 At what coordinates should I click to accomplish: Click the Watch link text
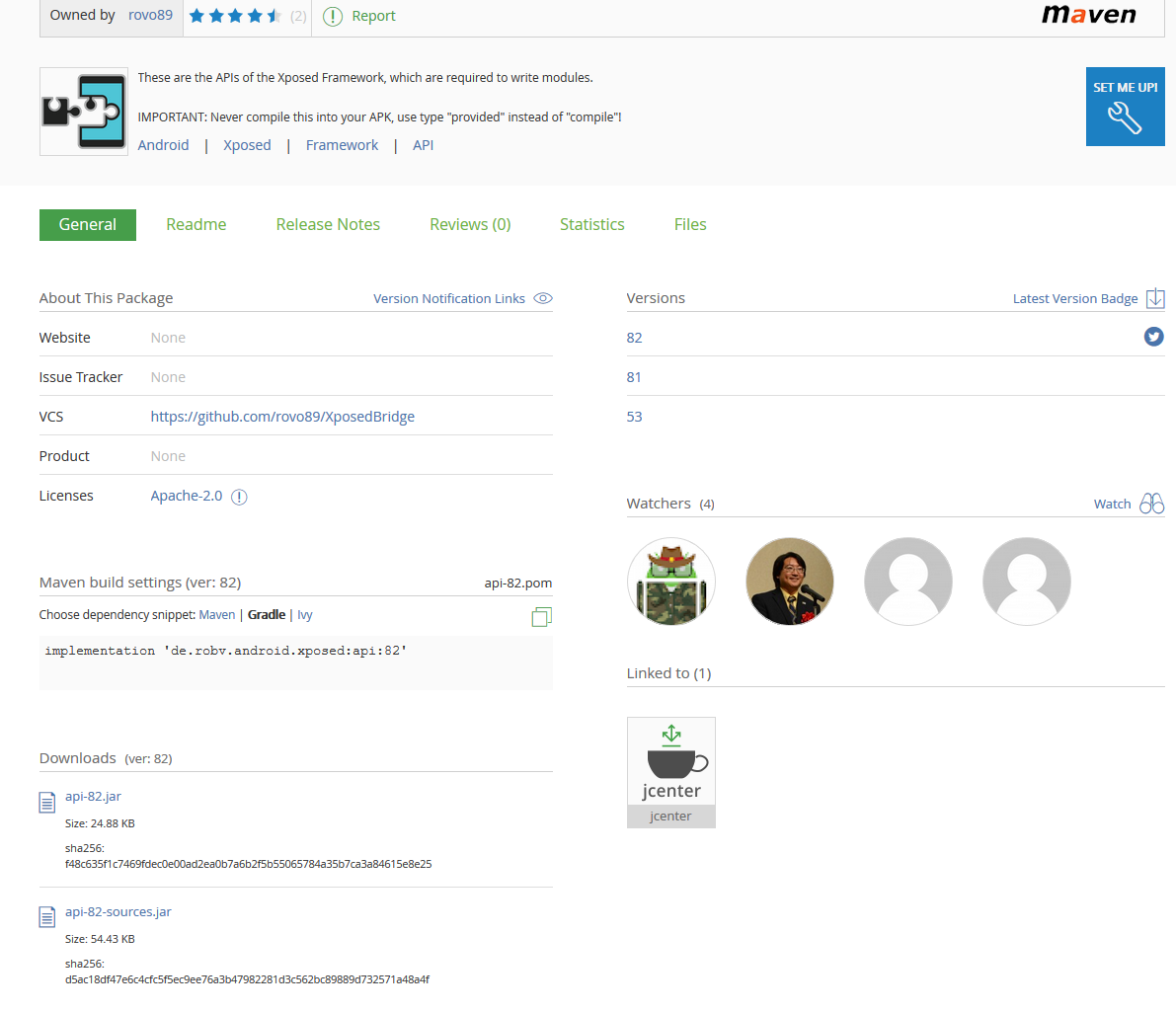pos(1112,505)
